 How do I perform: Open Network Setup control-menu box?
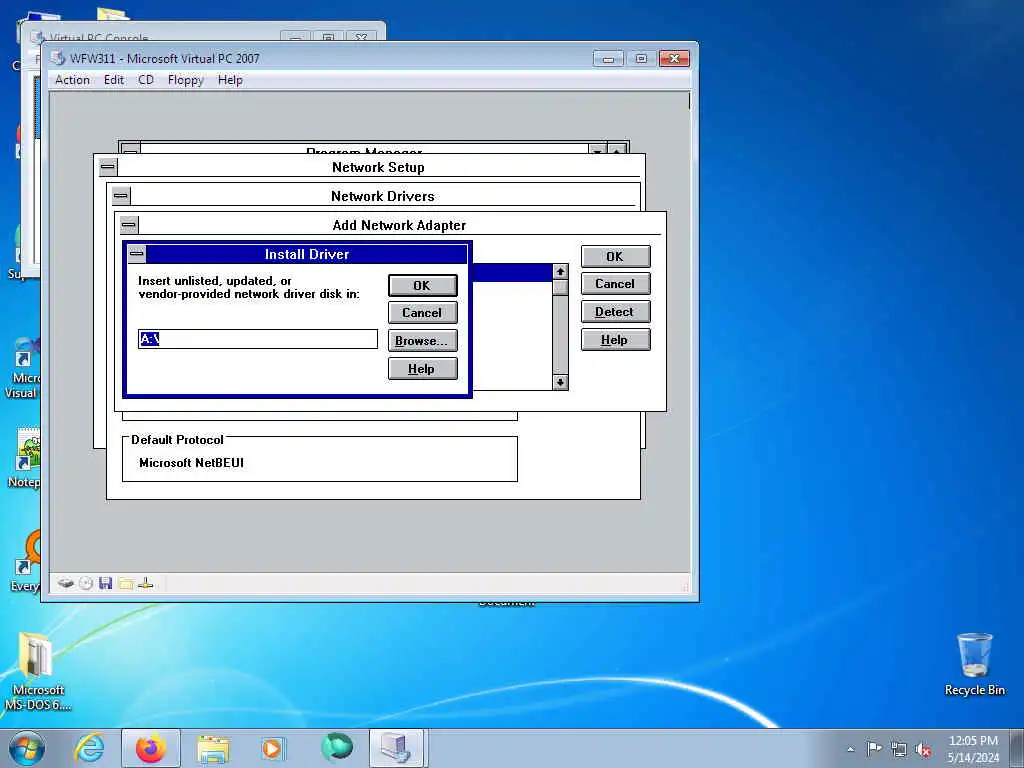click(x=108, y=167)
